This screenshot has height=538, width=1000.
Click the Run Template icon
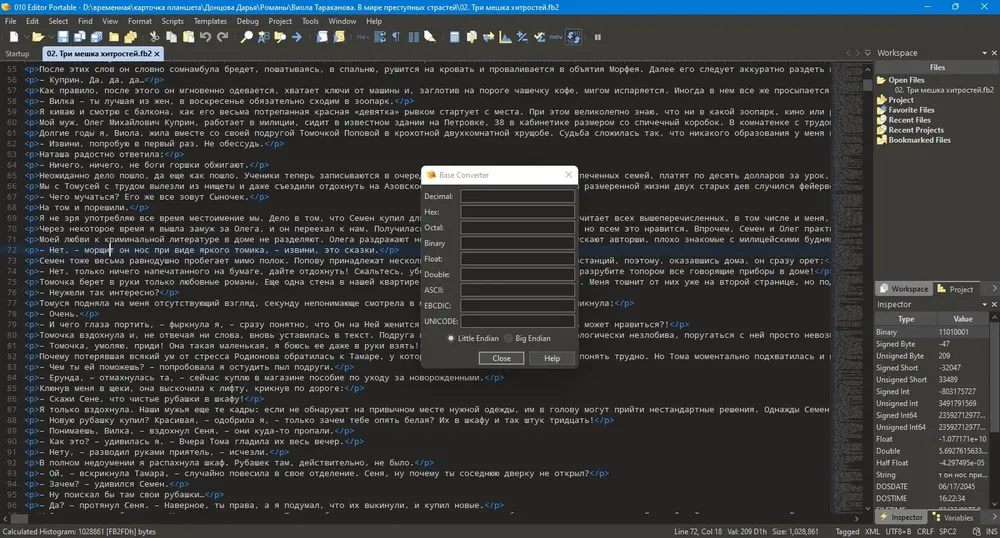339,37
